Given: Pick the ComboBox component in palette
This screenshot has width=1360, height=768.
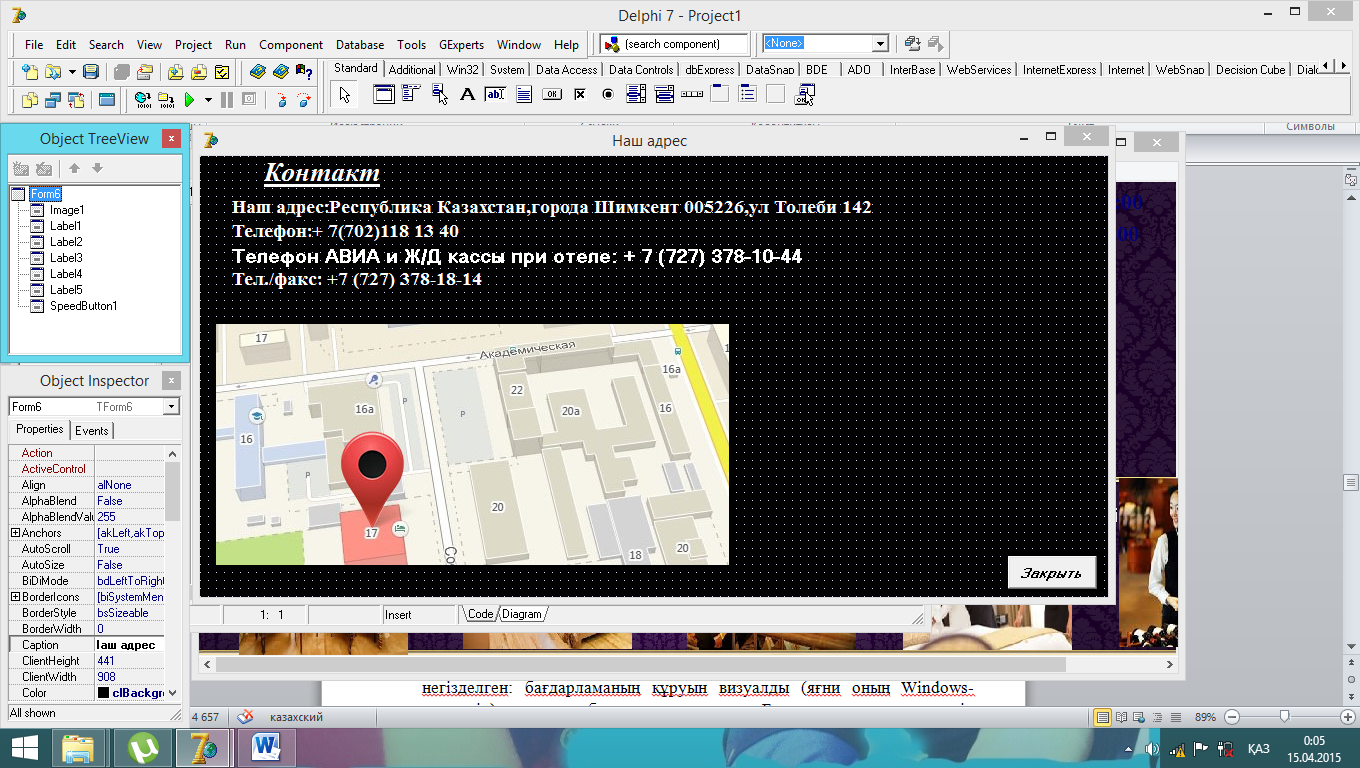Looking at the screenshot, I should 663,95.
